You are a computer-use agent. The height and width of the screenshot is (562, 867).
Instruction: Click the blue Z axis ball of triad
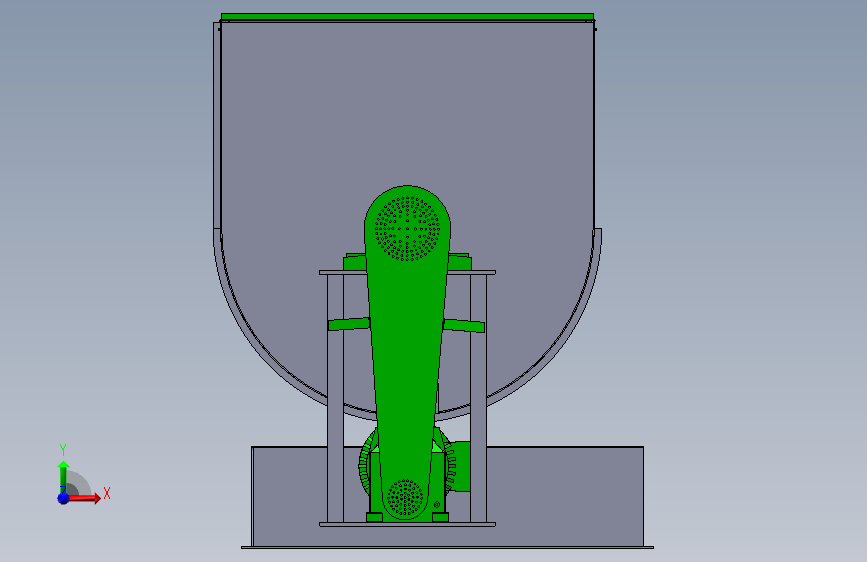click(64, 498)
